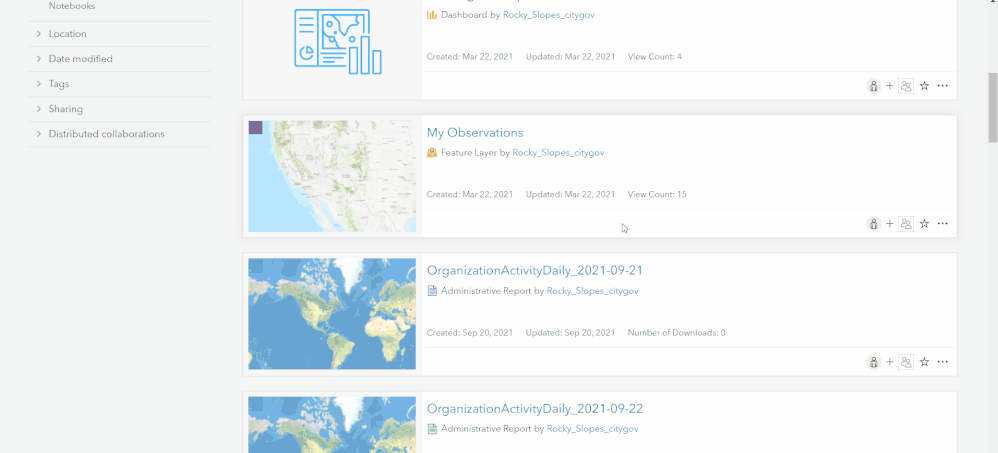Click group sharing icon on My Observations card

[x=906, y=224]
